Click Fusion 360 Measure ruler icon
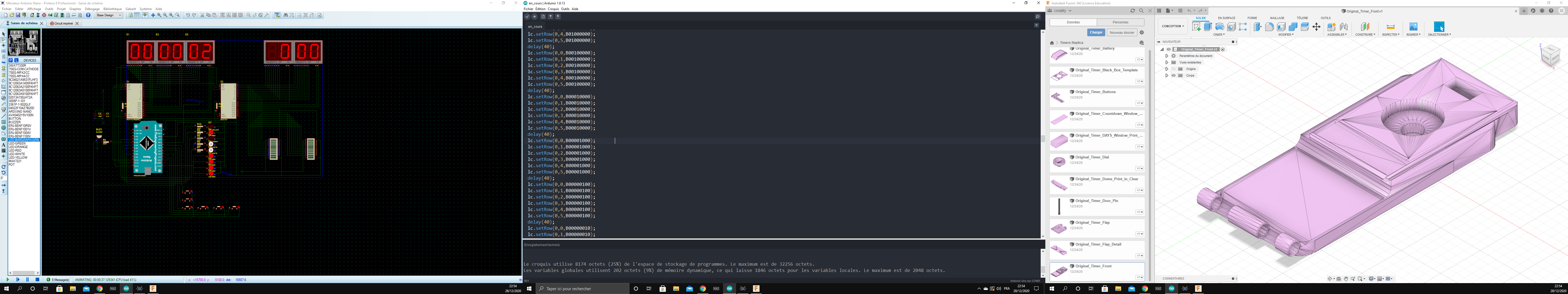The height and width of the screenshot is (294, 1568). tap(1391, 27)
